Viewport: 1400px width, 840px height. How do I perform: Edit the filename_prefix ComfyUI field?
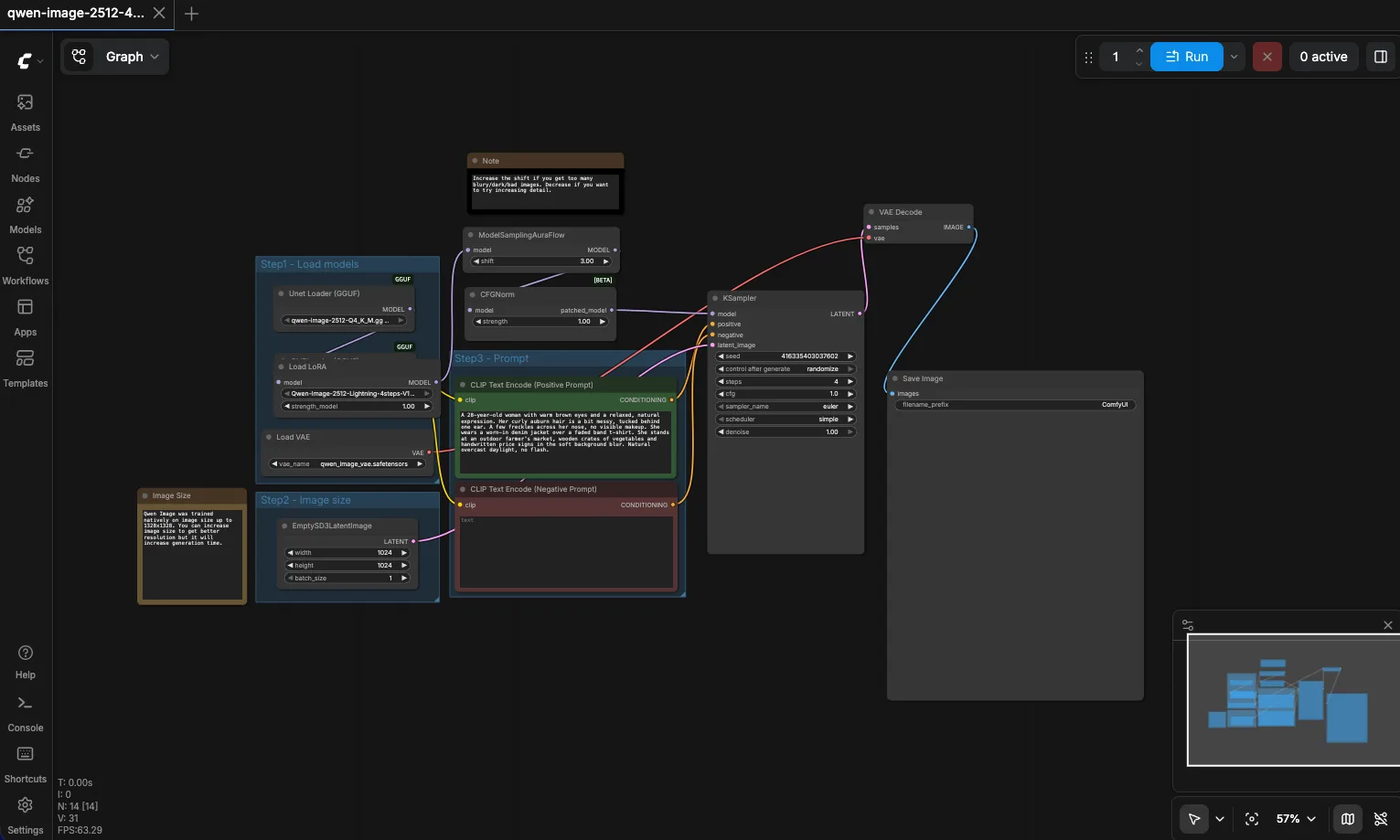1015,405
